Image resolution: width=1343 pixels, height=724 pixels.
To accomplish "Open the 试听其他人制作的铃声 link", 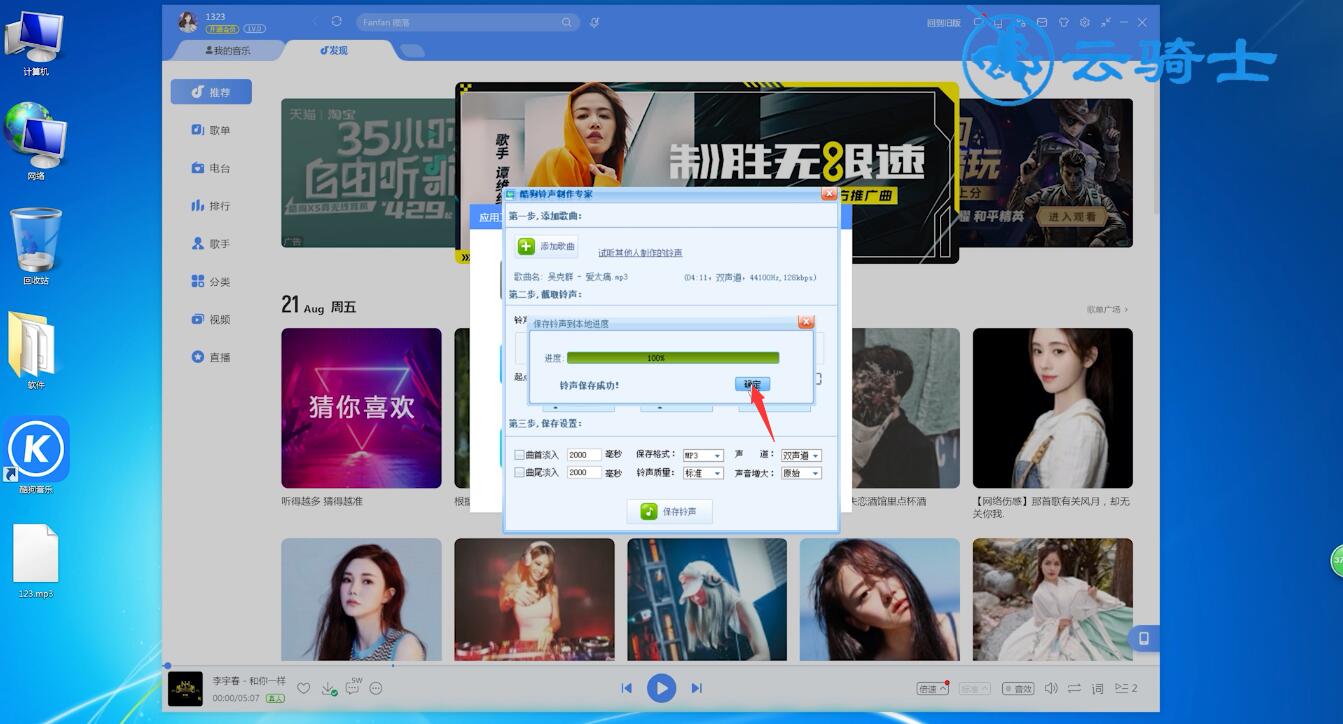I will coord(640,253).
